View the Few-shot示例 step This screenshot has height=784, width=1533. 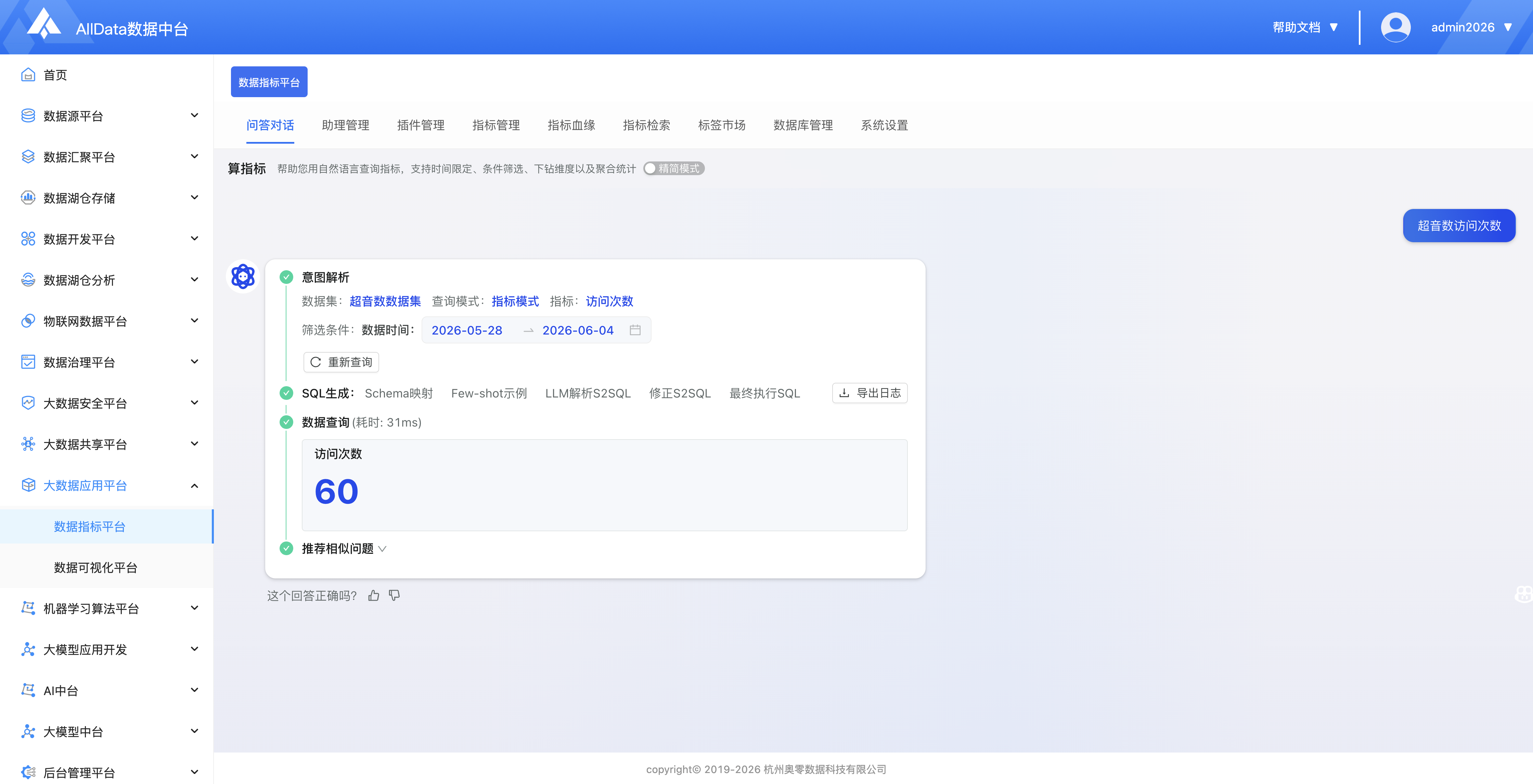(489, 394)
